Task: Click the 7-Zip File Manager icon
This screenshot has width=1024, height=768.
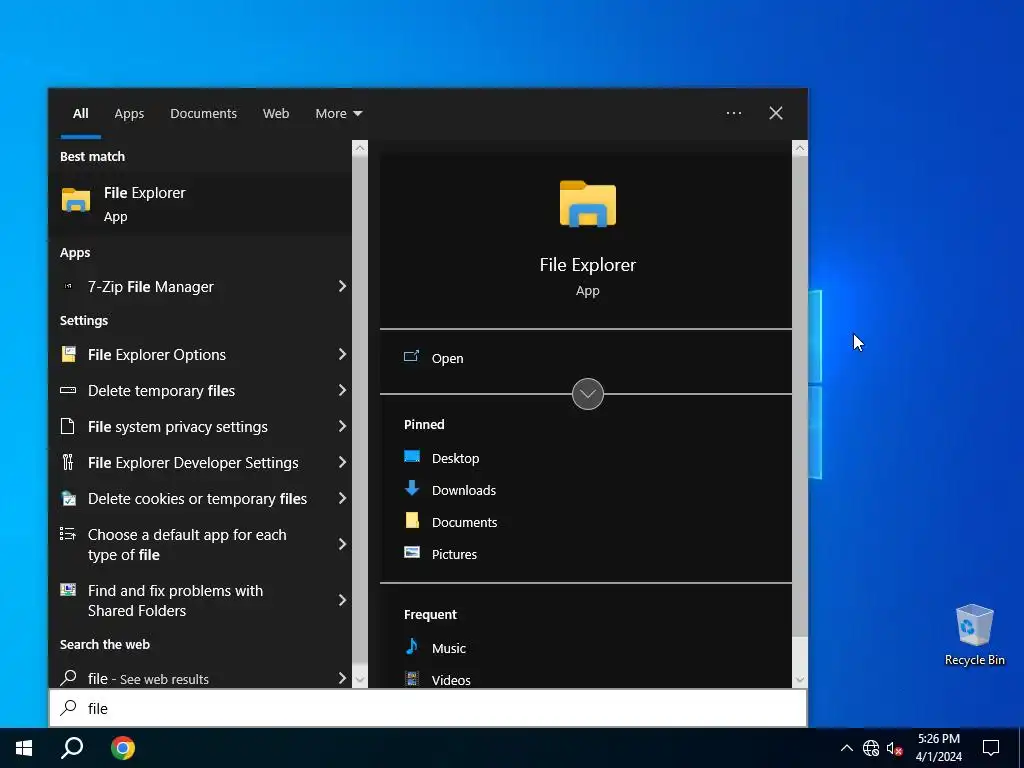Action: [x=68, y=286]
